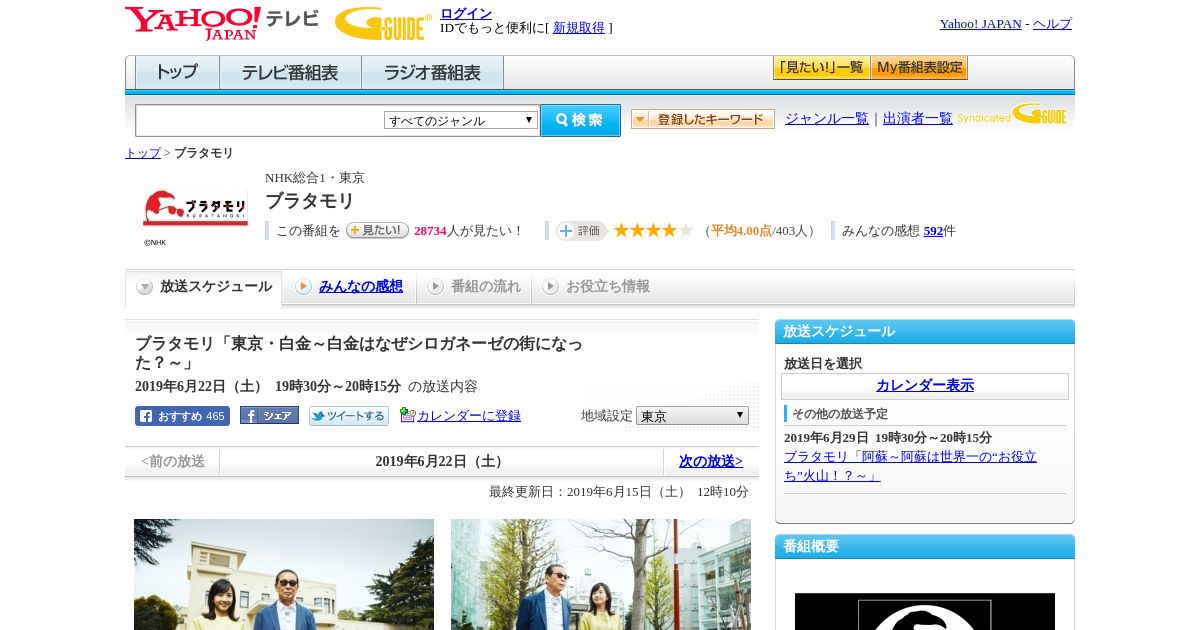The image size is (1200, 630).
Task: Open the ログイン link
Action: point(466,13)
